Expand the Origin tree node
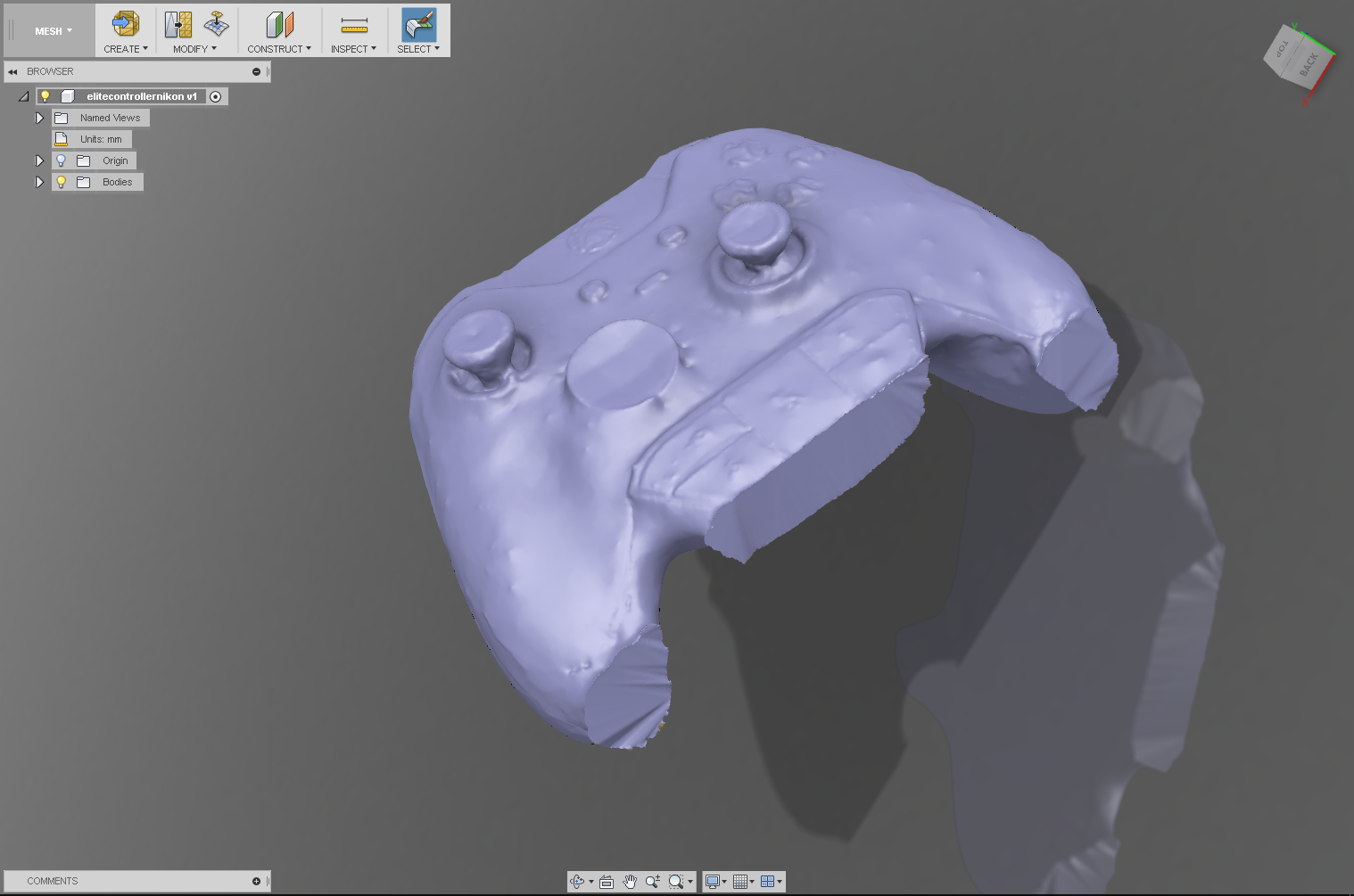This screenshot has width=1354, height=896. (39, 160)
